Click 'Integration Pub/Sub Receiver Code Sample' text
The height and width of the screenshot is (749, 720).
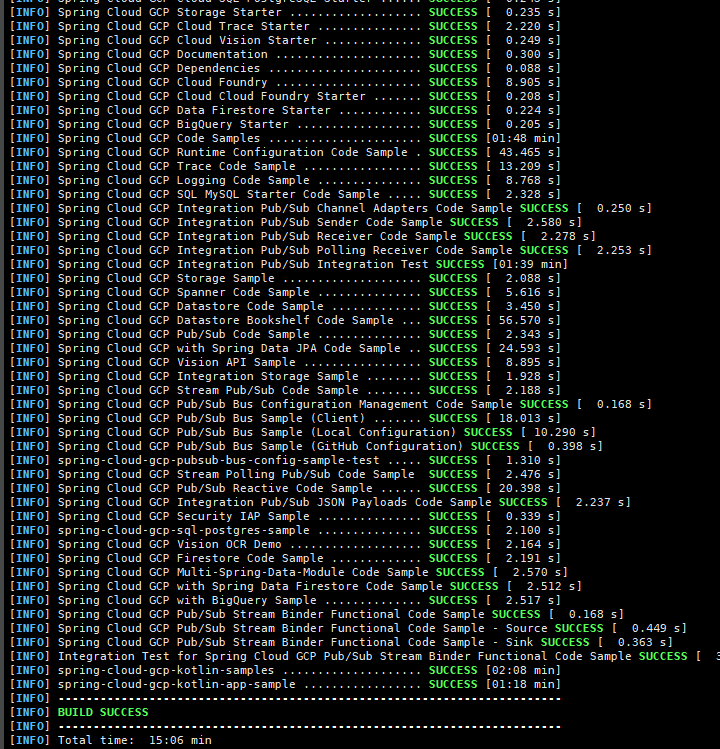[x=317, y=236]
